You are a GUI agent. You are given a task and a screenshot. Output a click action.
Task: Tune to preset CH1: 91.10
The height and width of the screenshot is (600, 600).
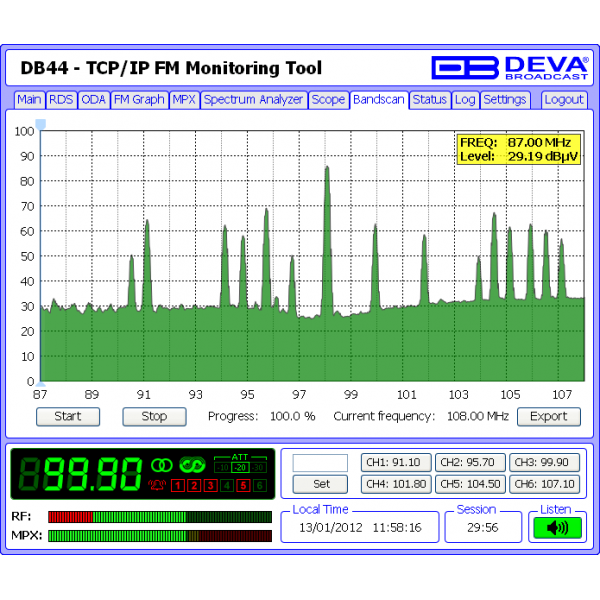(396, 462)
